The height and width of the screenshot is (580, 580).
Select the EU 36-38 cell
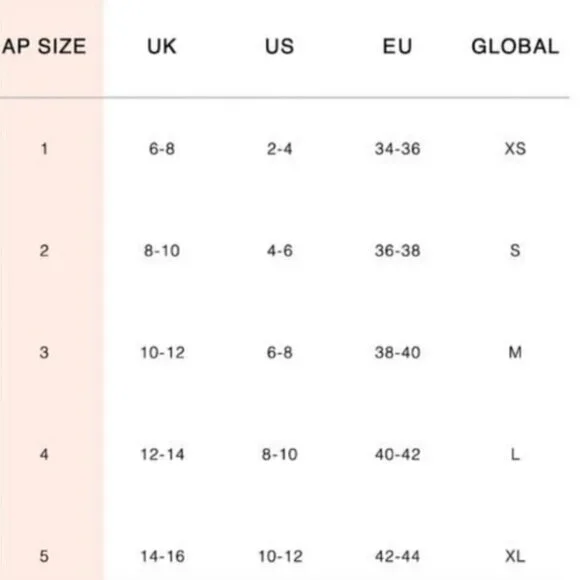pos(397,250)
